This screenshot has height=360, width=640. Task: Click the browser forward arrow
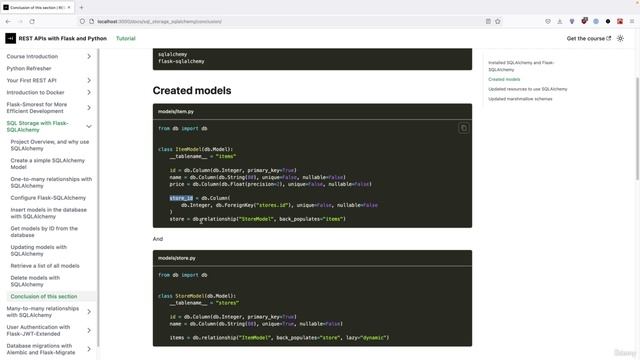click(20, 21)
